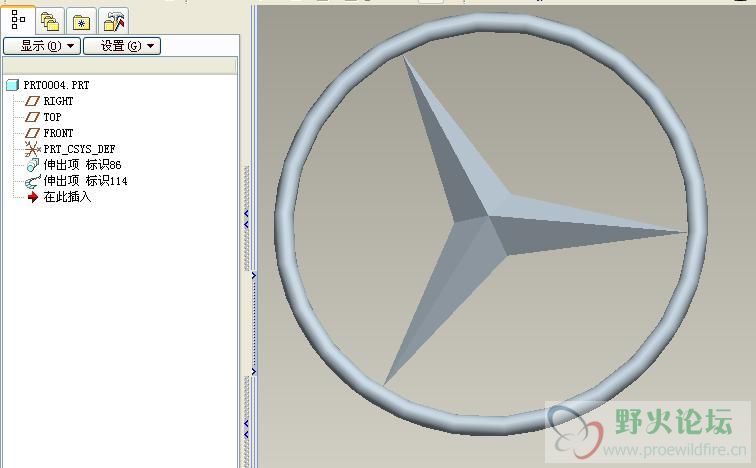
Task: Open the Connections tab with hammer icon
Action: point(114,22)
